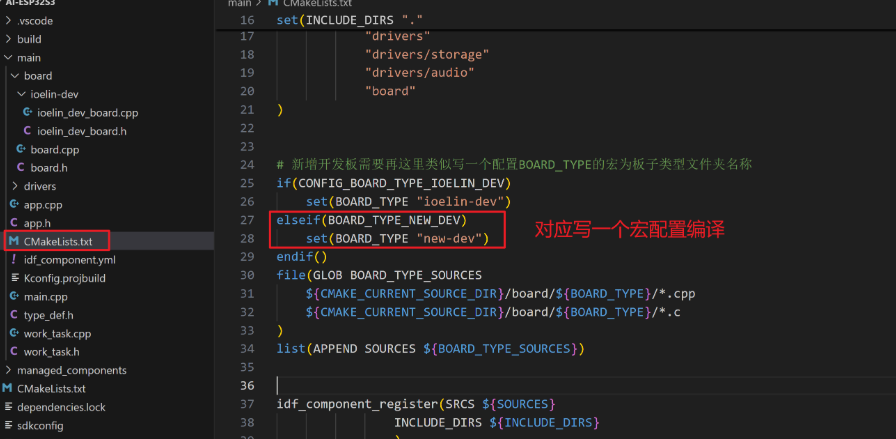The image size is (896, 439).
Task: Open main.cpp file
Action: click(x=45, y=297)
